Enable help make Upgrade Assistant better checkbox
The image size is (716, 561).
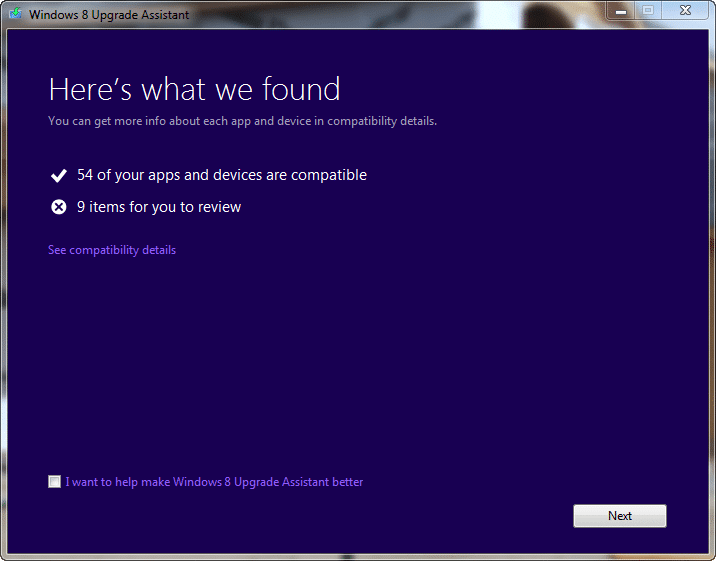coord(54,482)
